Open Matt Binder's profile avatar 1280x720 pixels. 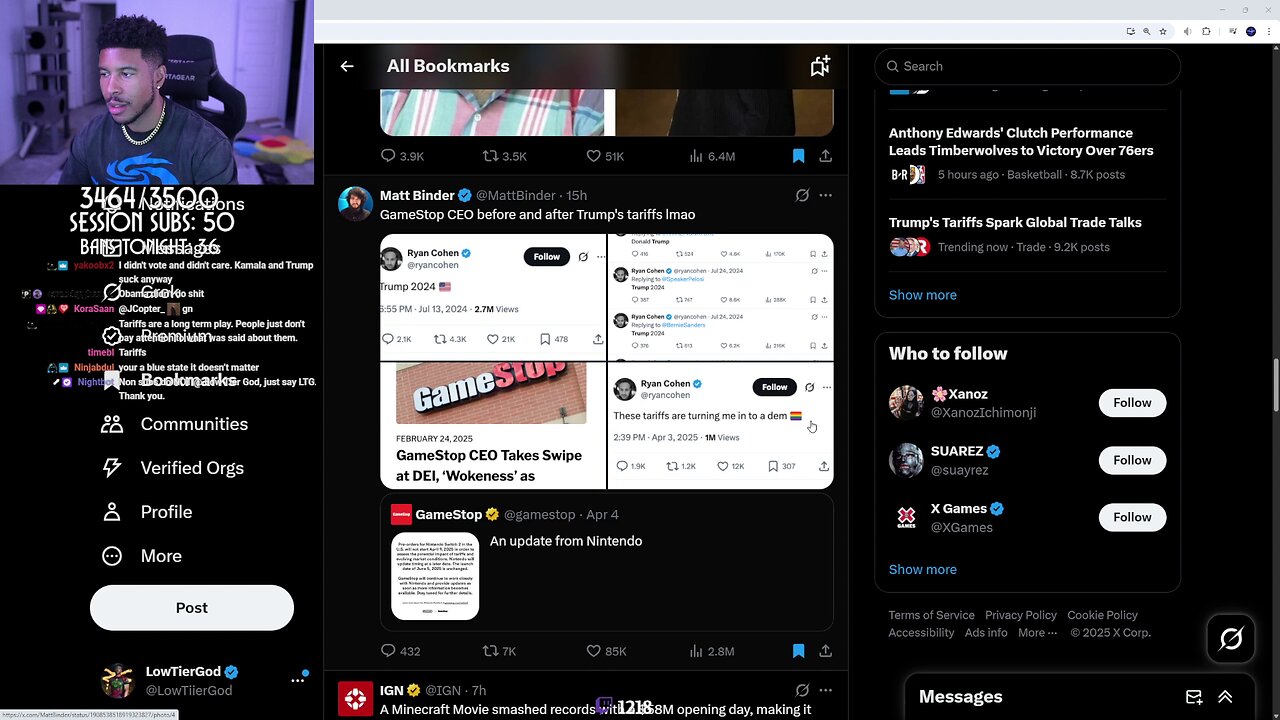click(x=356, y=203)
